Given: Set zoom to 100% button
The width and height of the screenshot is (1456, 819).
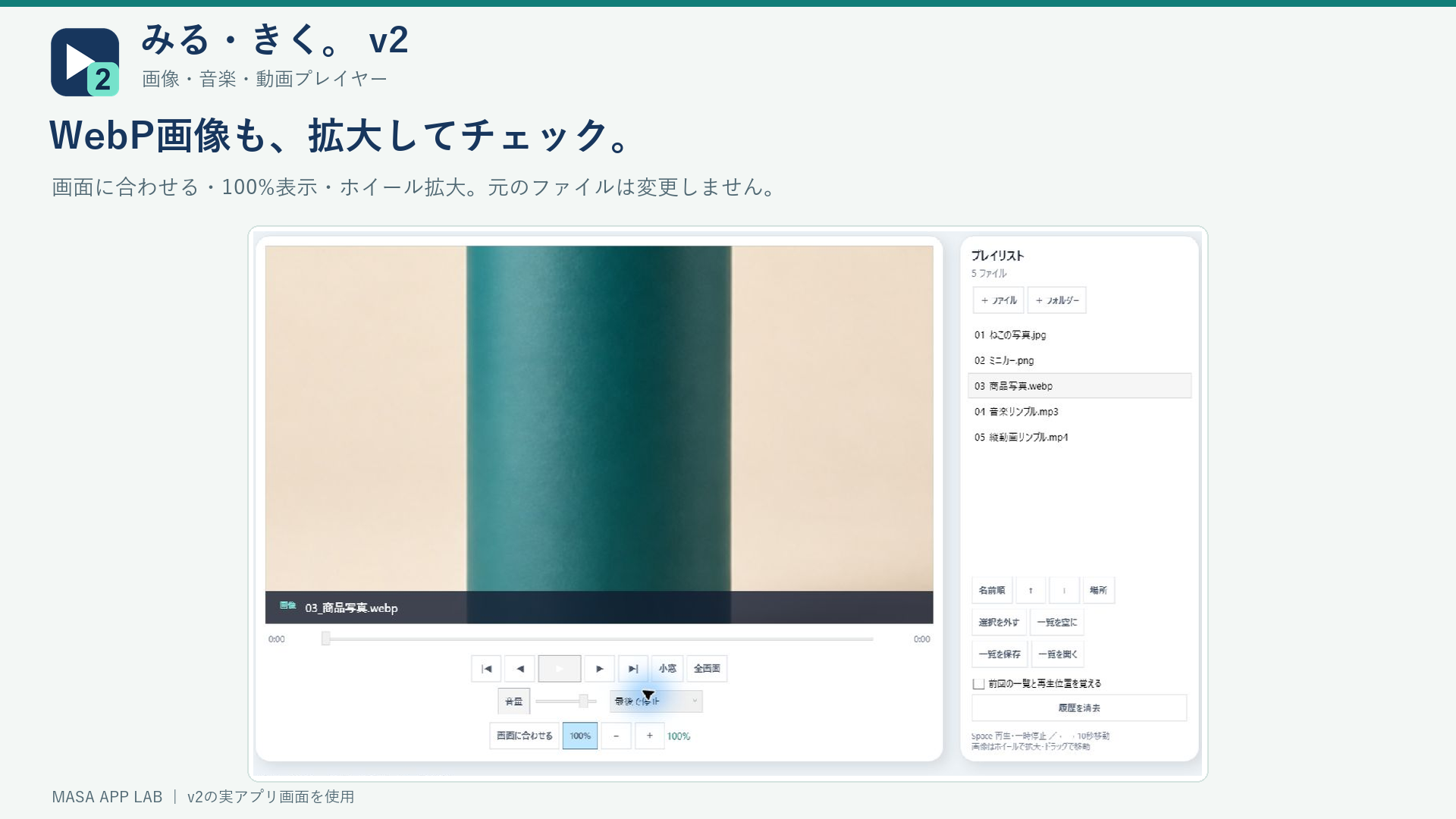Looking at the screenshot, I should pos(580,736).
